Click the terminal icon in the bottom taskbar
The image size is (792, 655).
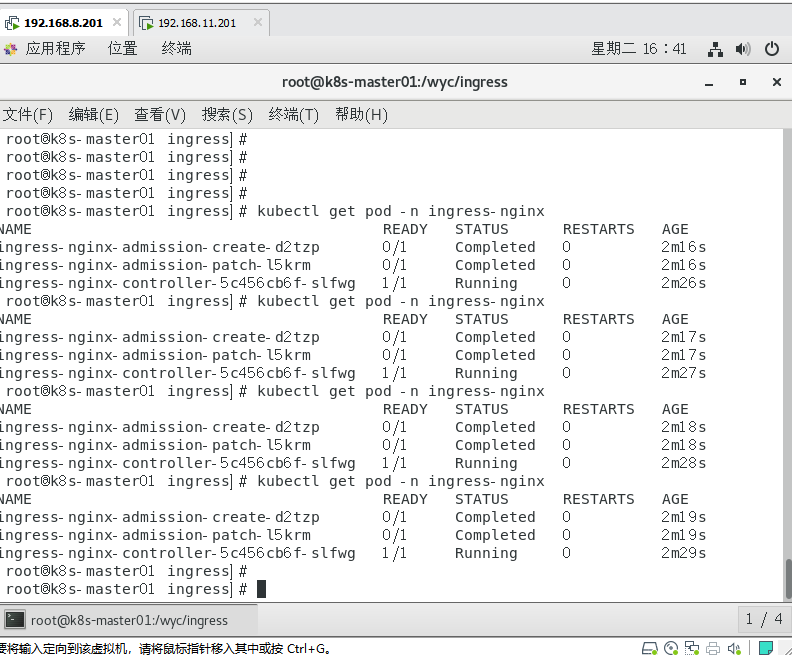[x=15, y=620]
